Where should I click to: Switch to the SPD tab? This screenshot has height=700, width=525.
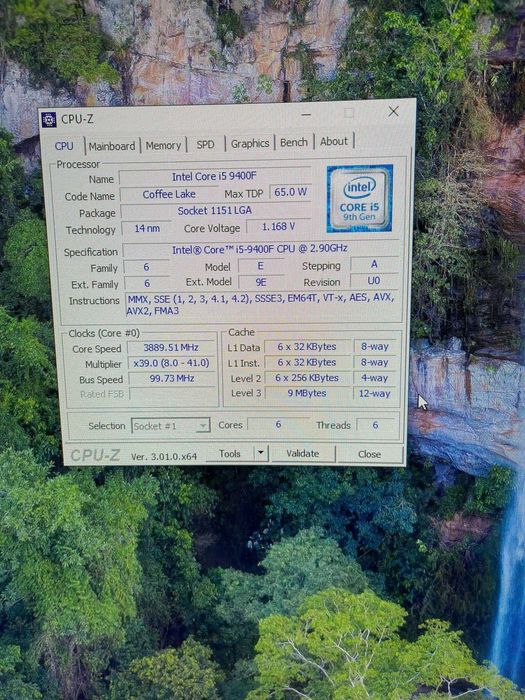[205, 144]
